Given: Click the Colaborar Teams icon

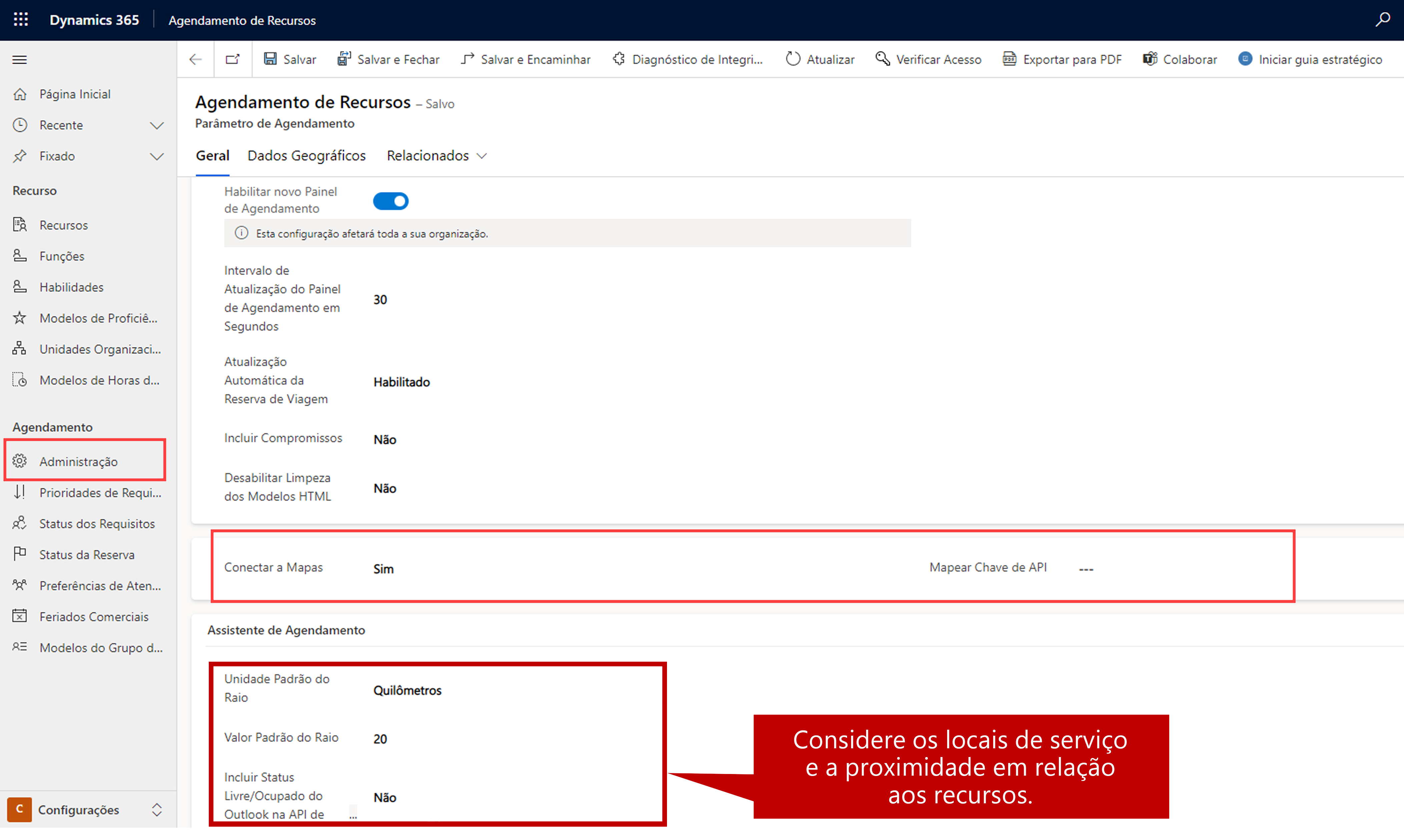Looking at the screenshot, I should [1149, 59].
